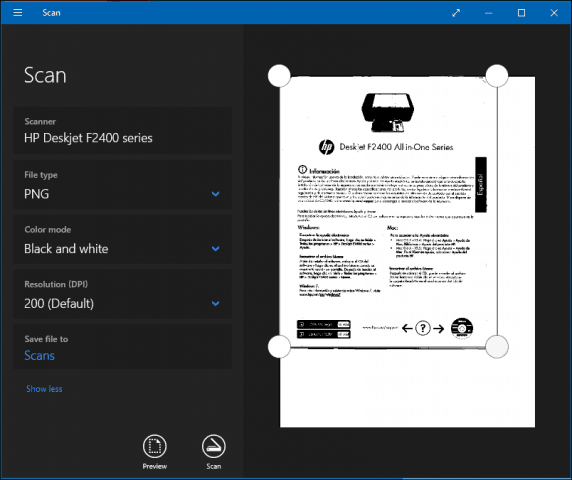Select the top-right crop handle

[497, 76]
